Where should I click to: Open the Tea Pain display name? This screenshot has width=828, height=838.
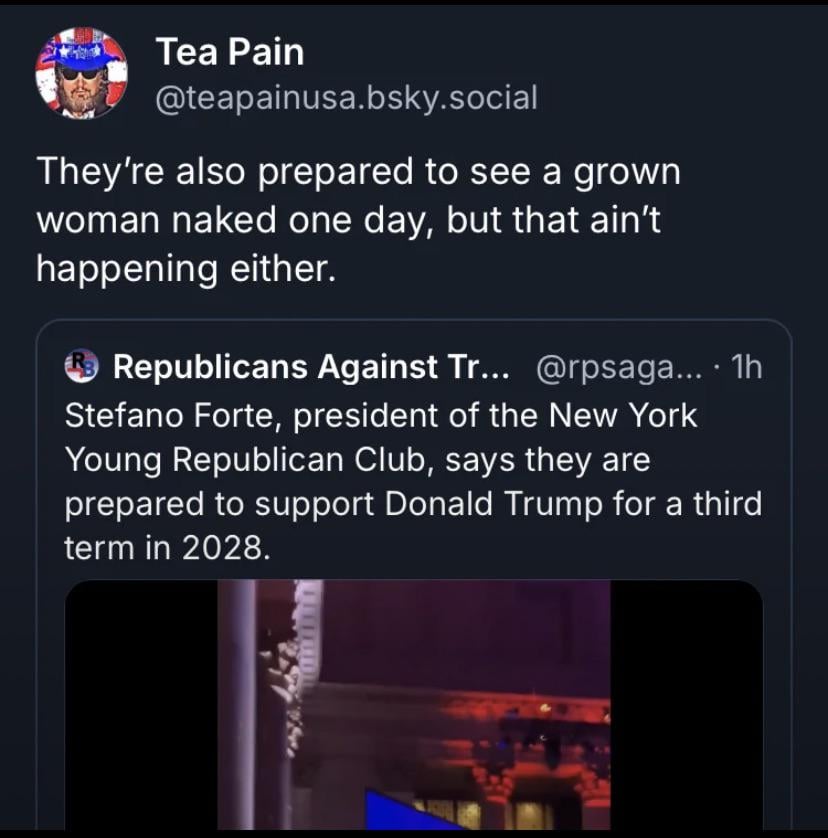[x=230, y=54]
